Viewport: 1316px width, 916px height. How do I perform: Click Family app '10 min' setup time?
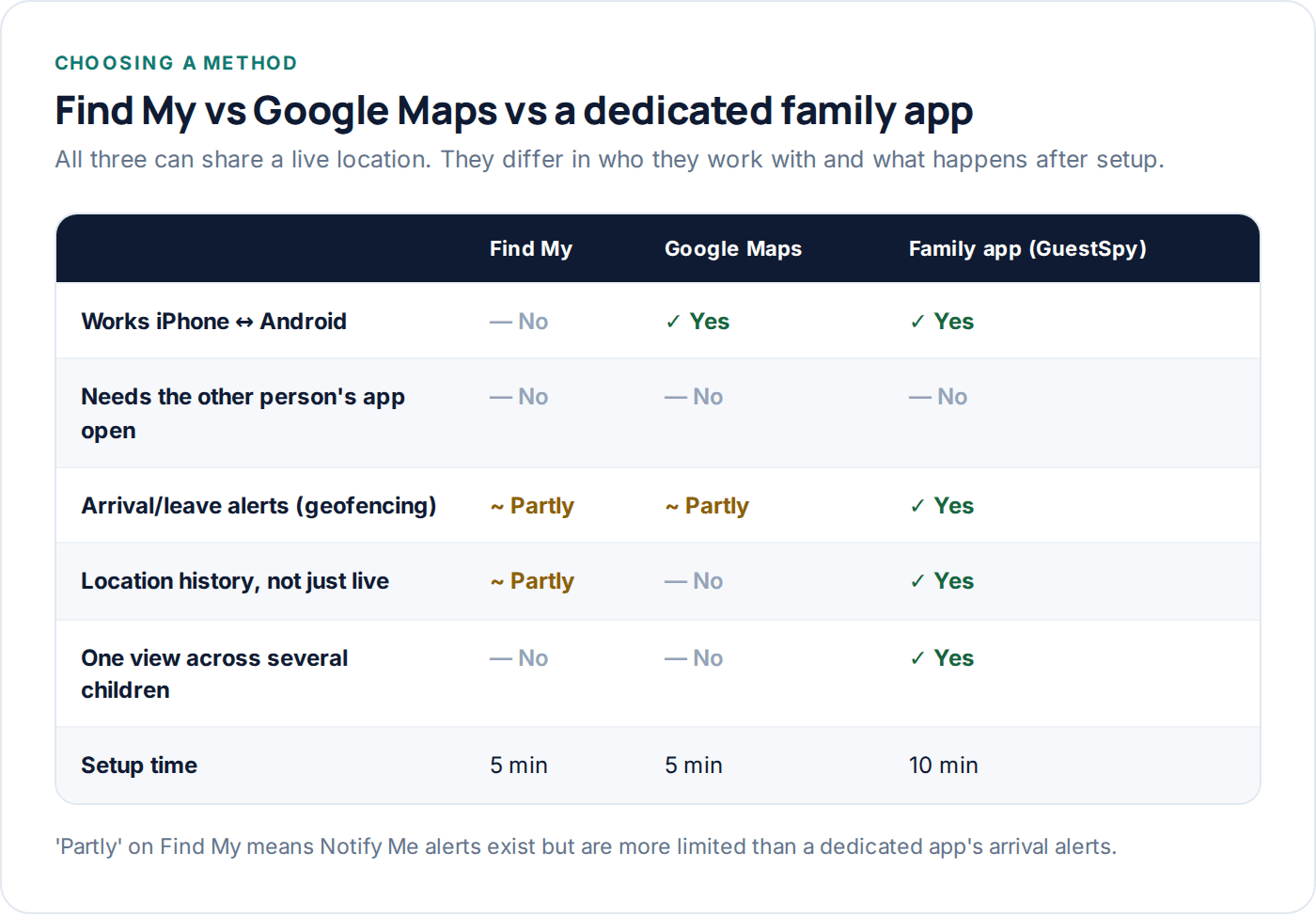tap(944, 766)
